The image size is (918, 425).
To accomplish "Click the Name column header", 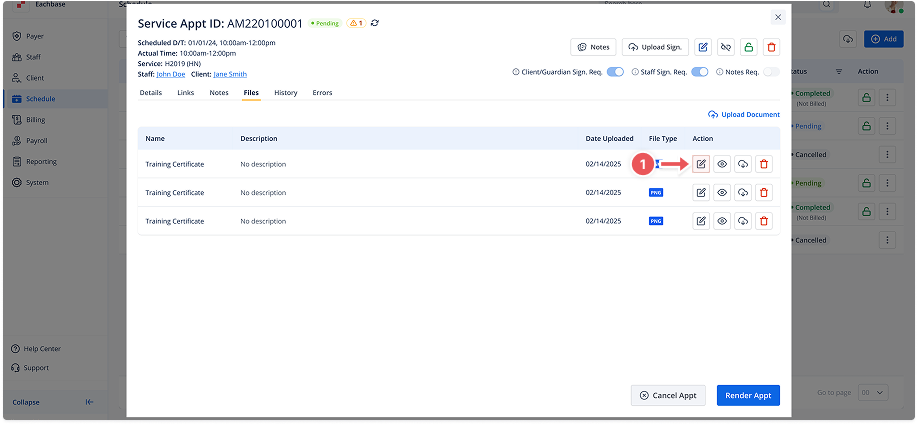I will pyautogui.click(x=155, y=139).
